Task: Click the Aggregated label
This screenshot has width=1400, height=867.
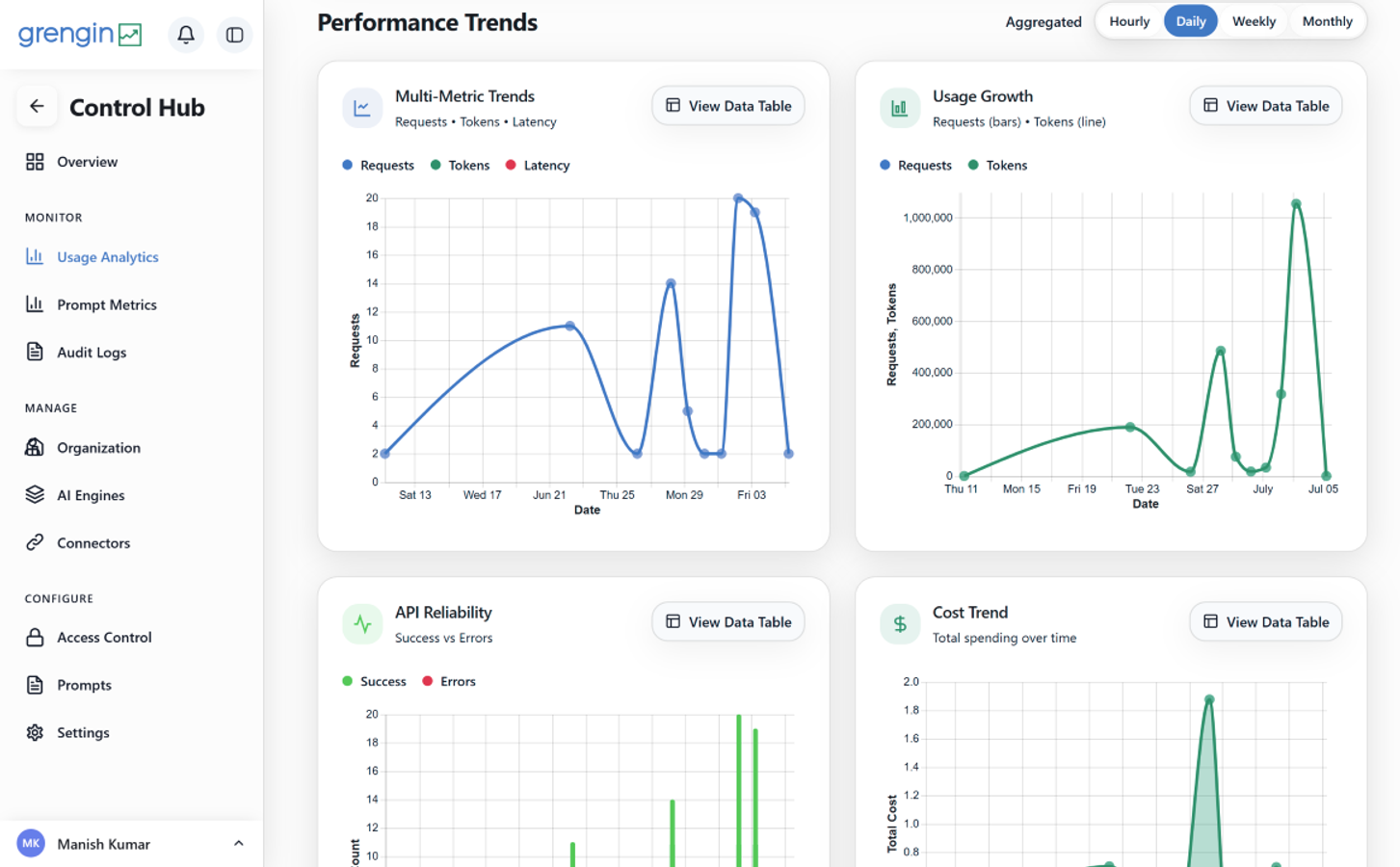Action: [1043, 22]
